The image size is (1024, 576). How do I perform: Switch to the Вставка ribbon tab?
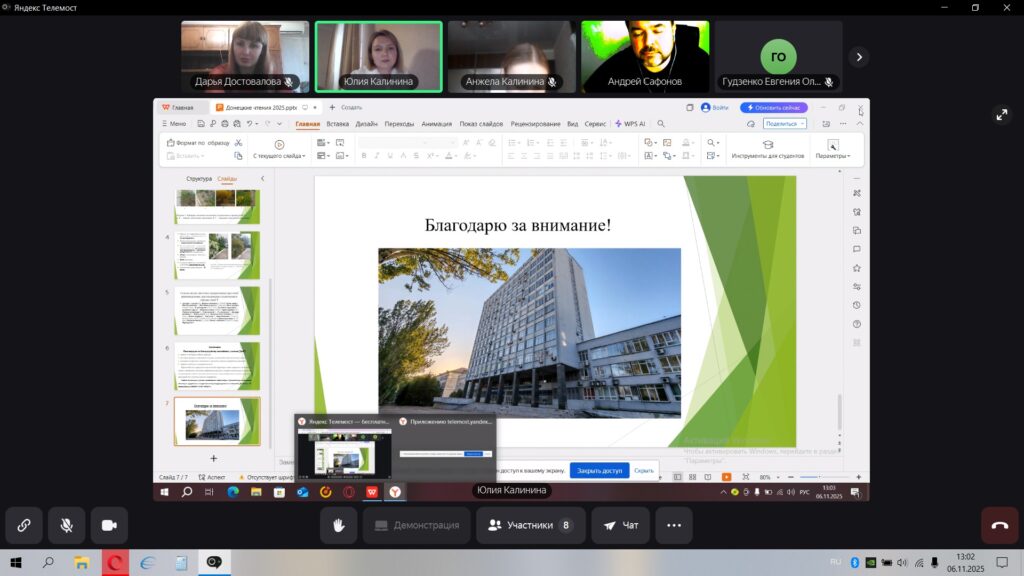pyautogui.click(x=338, y=124)
